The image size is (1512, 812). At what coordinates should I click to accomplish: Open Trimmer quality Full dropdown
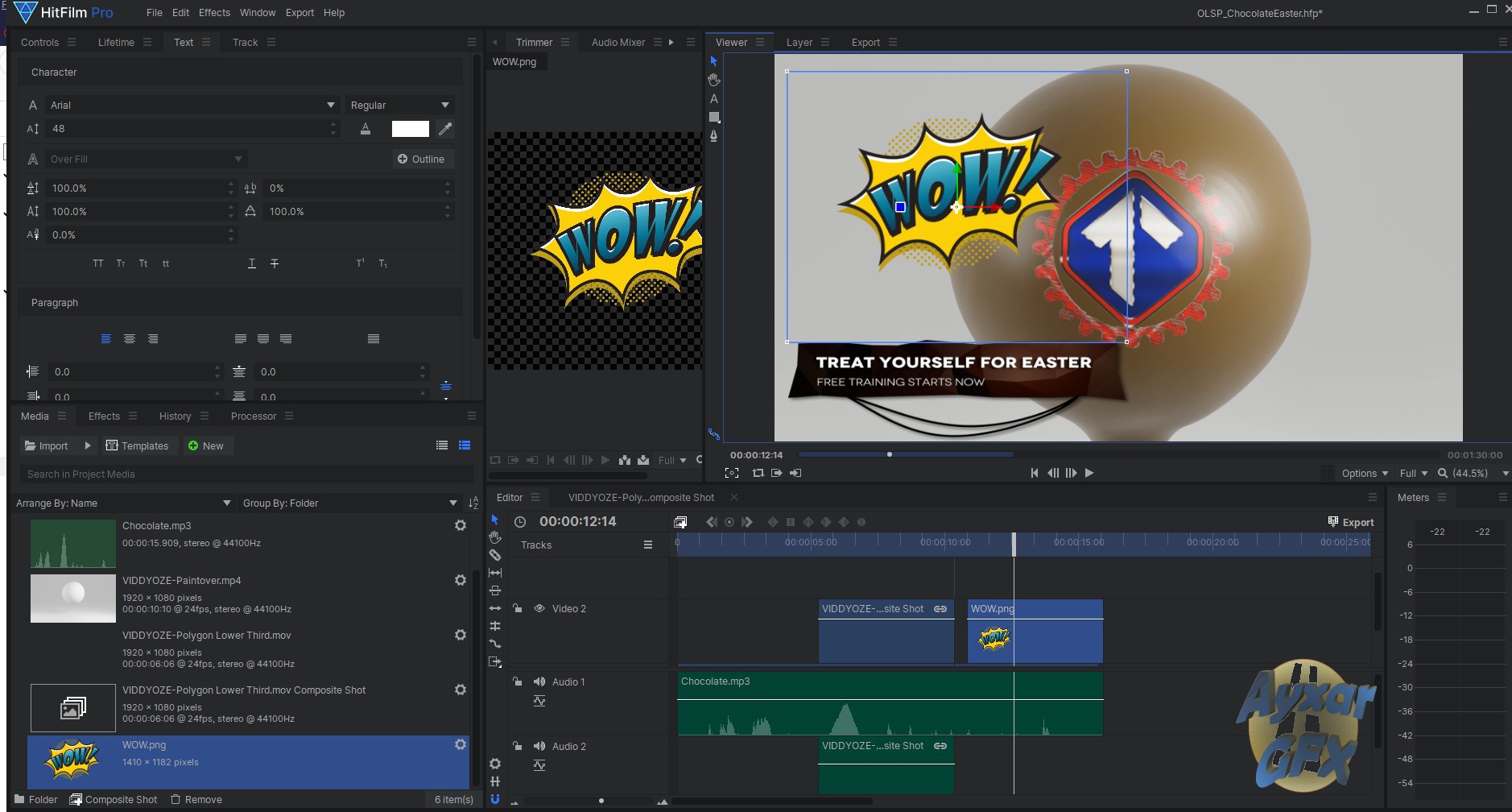(x=672, y=461)
